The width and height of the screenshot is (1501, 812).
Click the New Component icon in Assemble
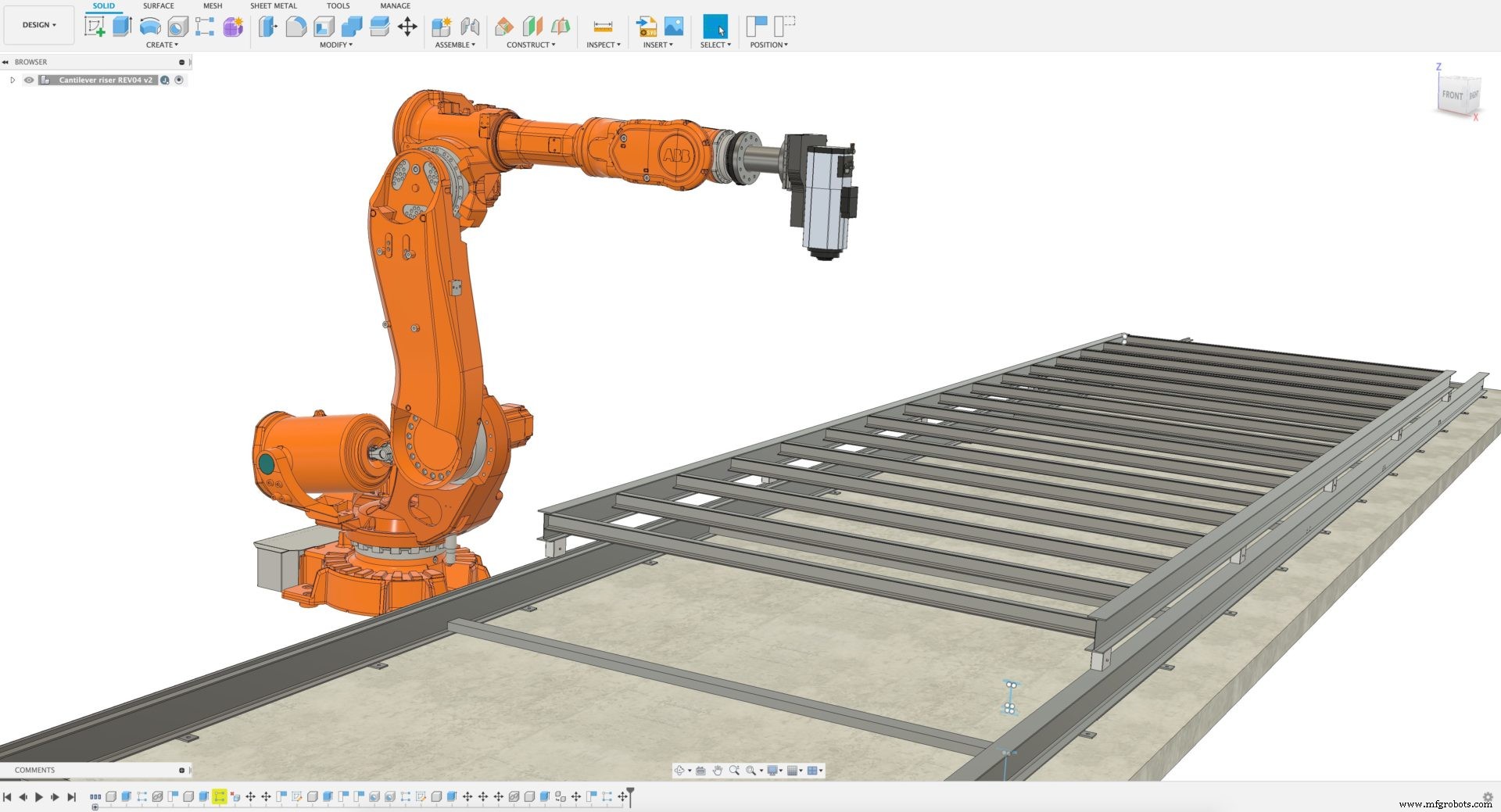441,27
